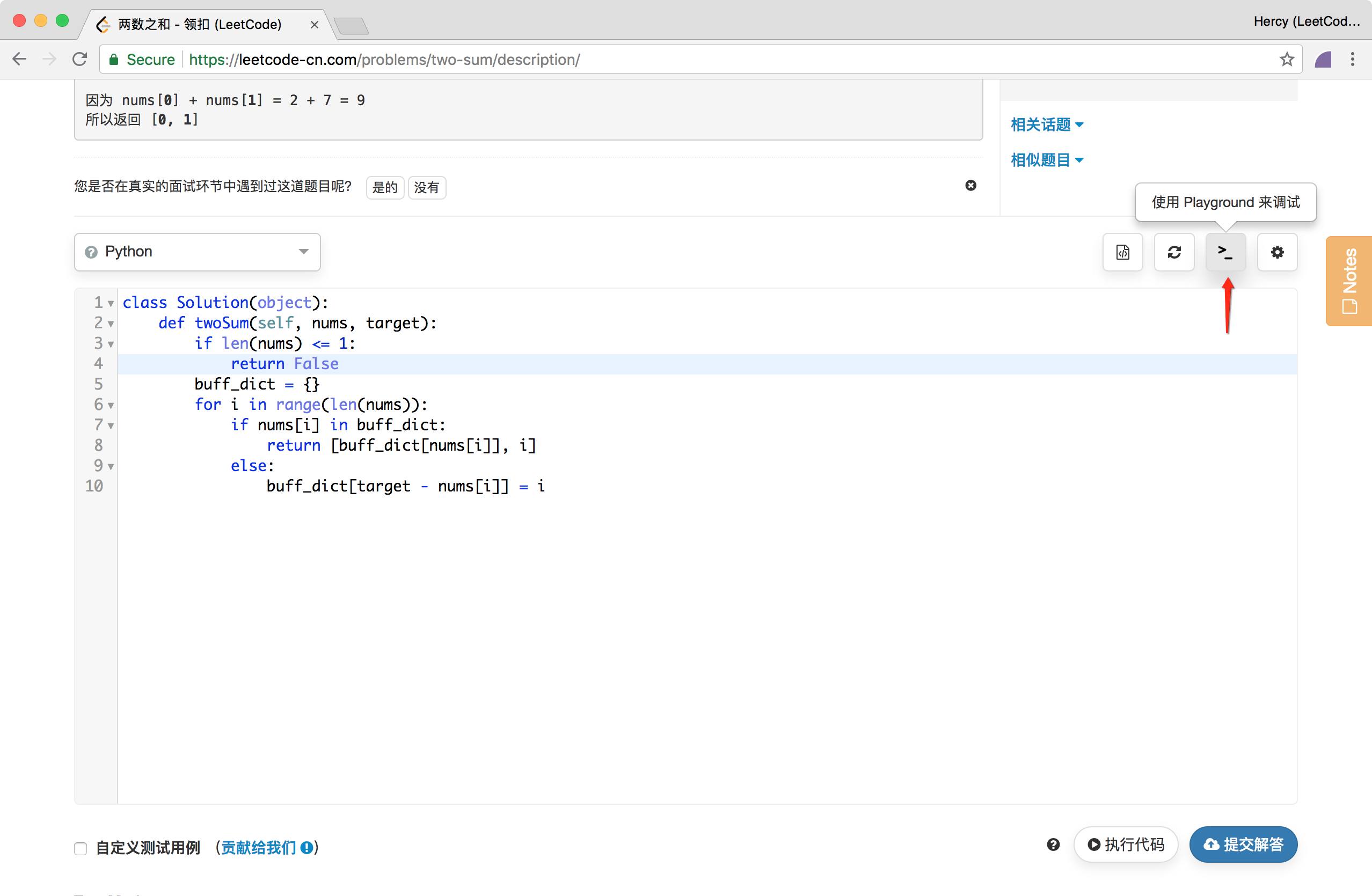Open editor settings gear icon
Viewport: 1372px width, 896px height.
click(1277, 252)
